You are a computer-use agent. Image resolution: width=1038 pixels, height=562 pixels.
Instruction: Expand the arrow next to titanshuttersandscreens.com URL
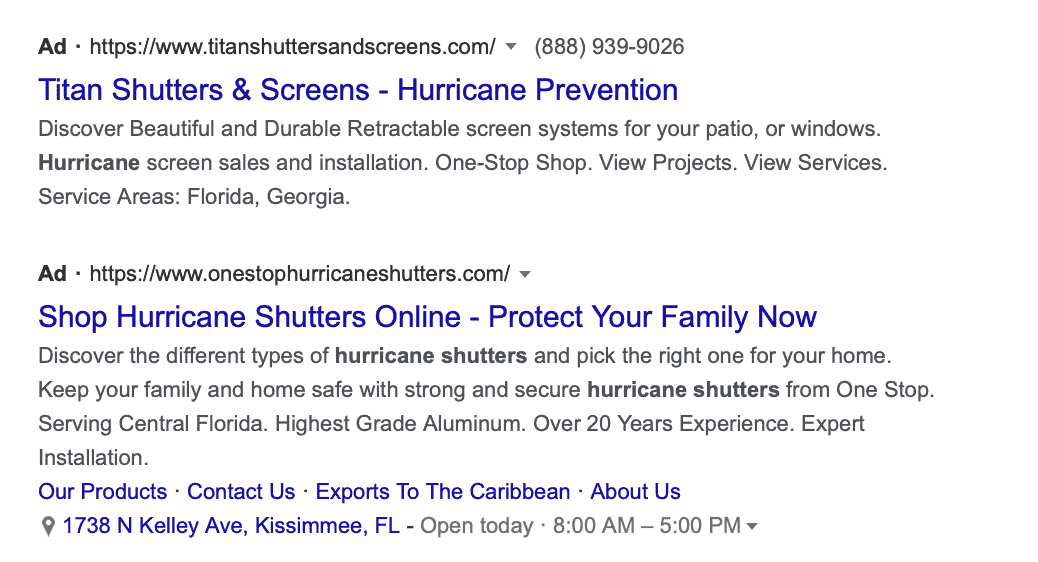tap(510, 47)
